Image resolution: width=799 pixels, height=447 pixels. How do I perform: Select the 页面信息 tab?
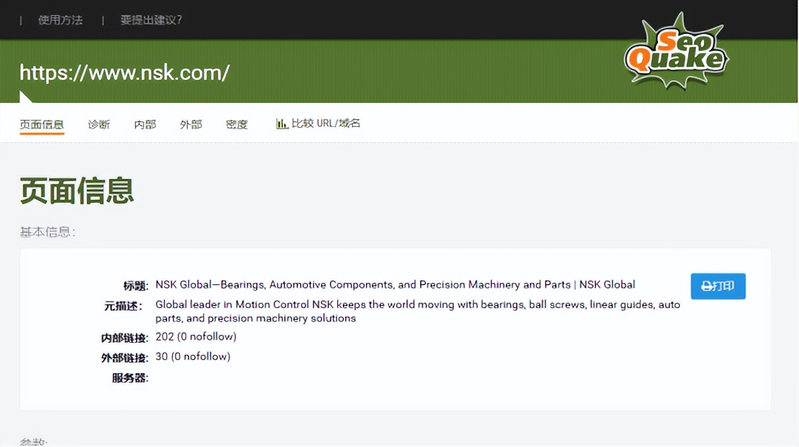pos(42,125)
